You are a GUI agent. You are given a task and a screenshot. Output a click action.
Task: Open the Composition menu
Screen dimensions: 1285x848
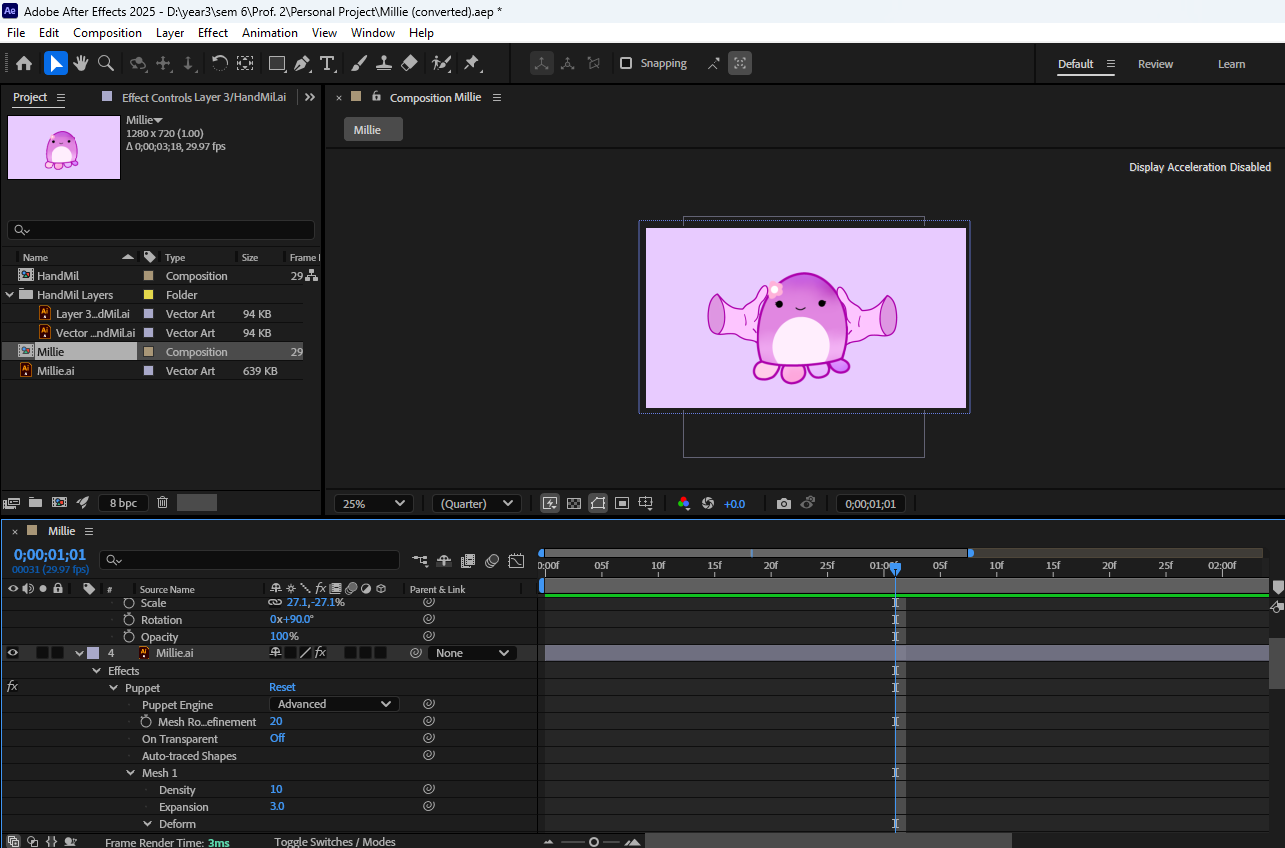107,33
